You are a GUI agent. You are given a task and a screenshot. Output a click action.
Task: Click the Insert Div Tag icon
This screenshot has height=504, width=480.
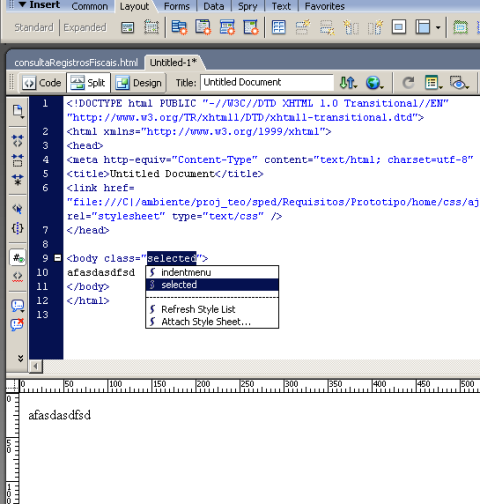tap(127, 27)
